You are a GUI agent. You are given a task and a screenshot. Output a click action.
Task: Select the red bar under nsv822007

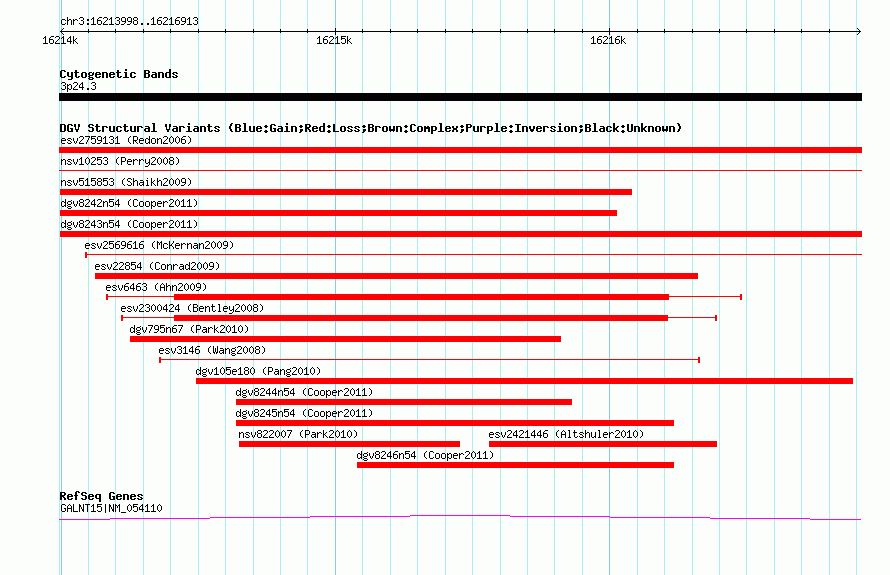349,444
